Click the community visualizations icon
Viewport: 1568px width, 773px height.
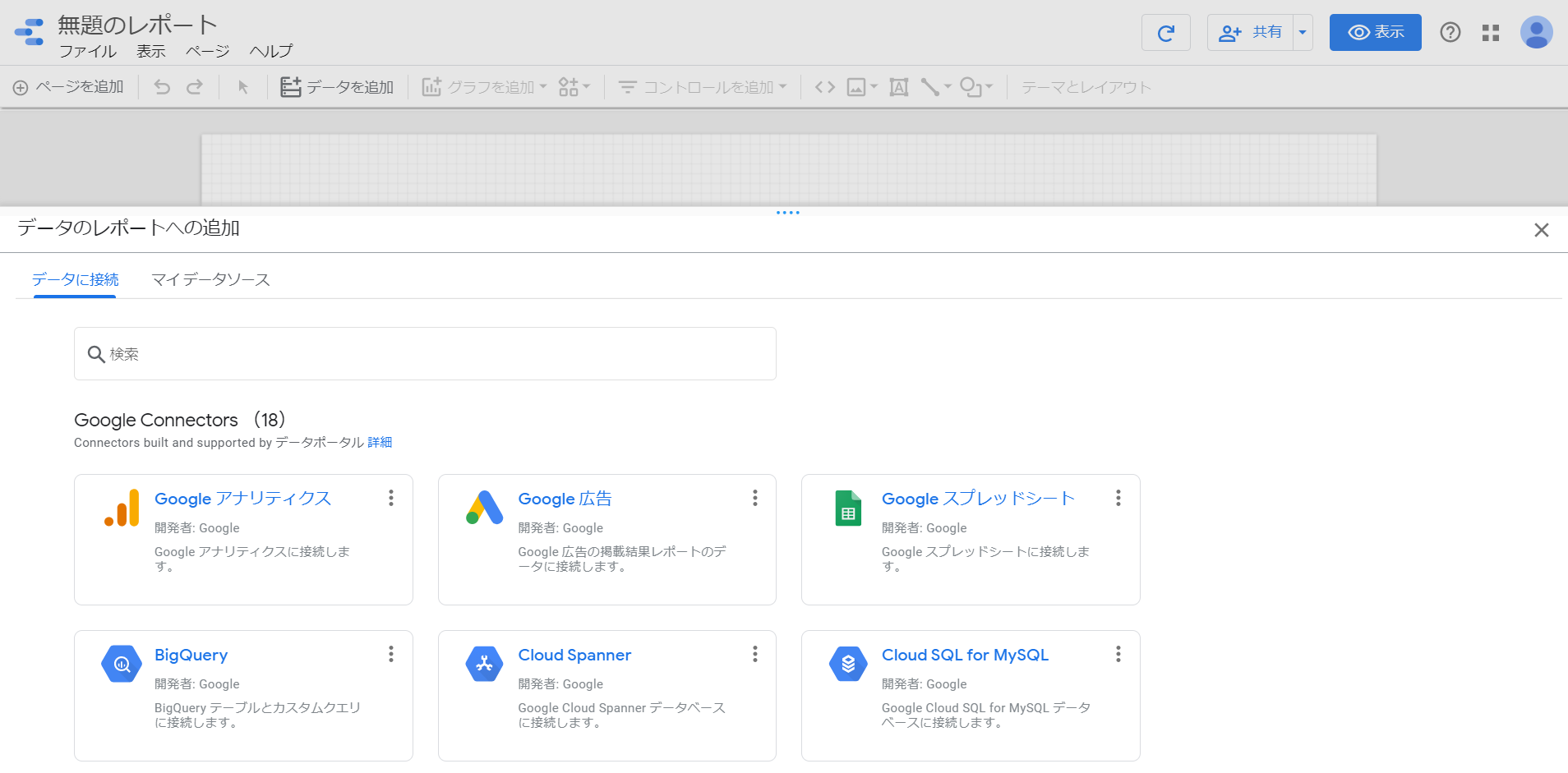[569, 87]
